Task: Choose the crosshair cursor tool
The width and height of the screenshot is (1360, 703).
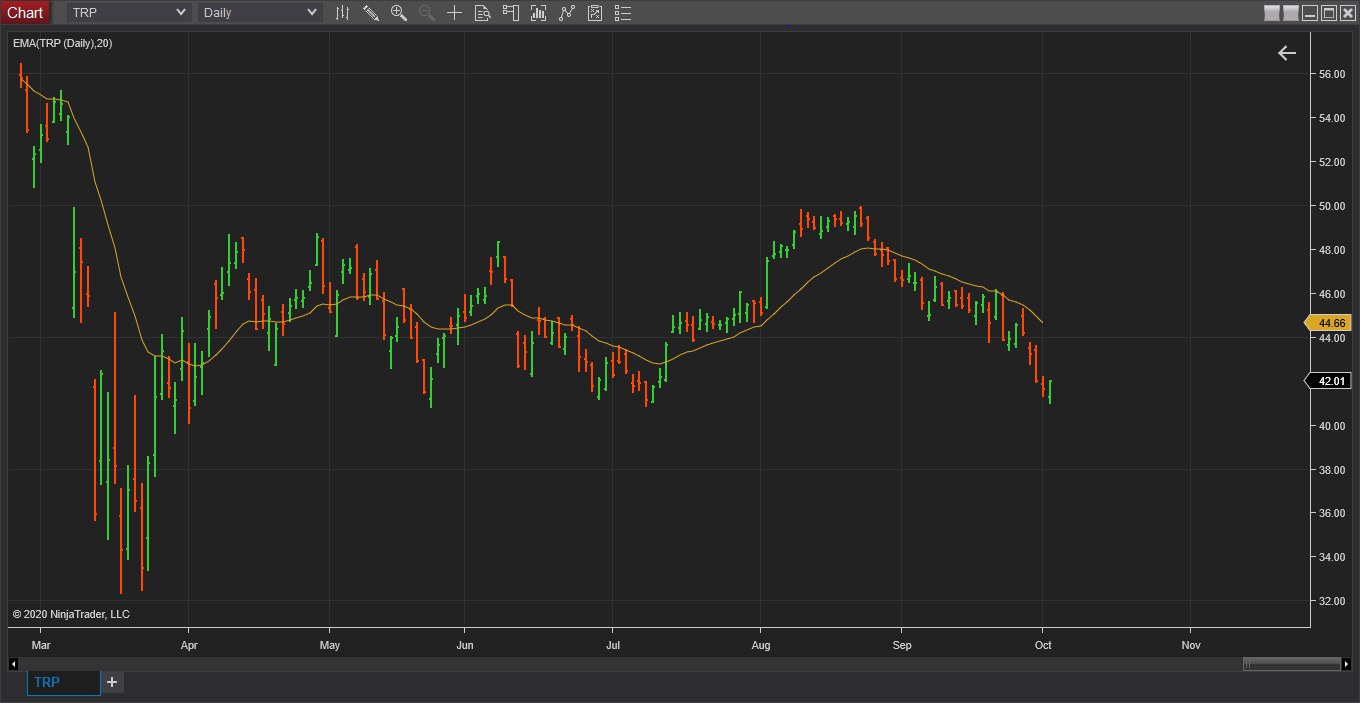Action: point(454,13)
